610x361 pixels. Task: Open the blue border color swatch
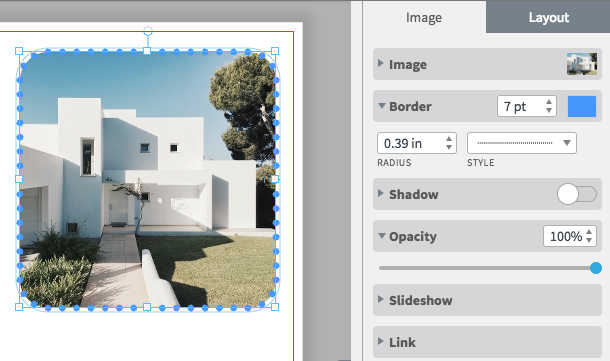(x=582, y=106)
